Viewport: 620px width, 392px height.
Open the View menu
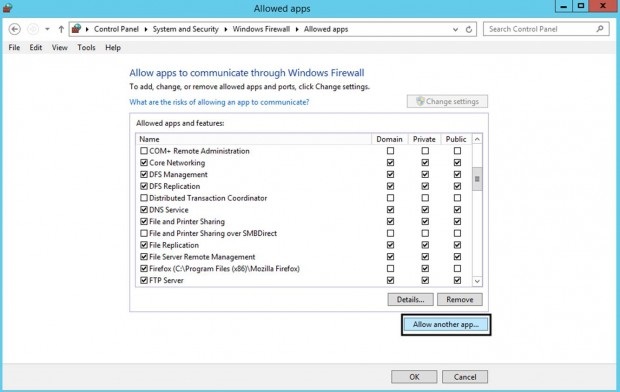pyautogui.click(x=60, y=47)
